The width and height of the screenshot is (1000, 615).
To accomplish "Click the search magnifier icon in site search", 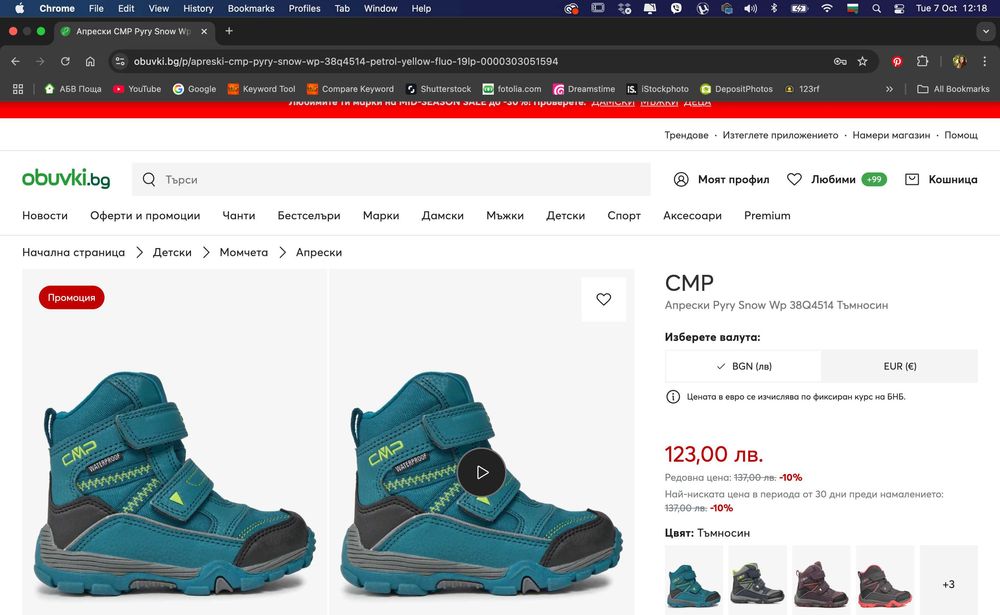I will coord(149,179).
